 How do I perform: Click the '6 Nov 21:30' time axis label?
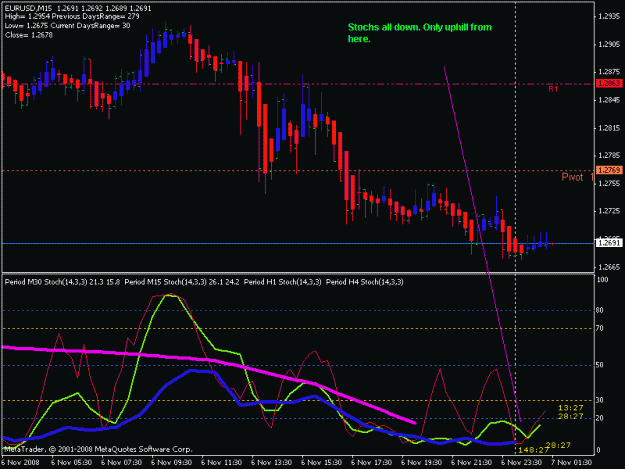[472, 463]
